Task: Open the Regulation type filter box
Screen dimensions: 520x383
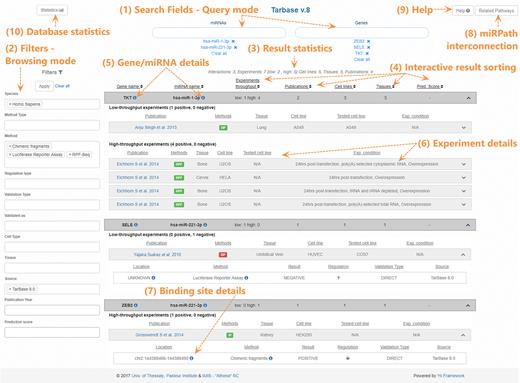Action: [x=52, y=184]
